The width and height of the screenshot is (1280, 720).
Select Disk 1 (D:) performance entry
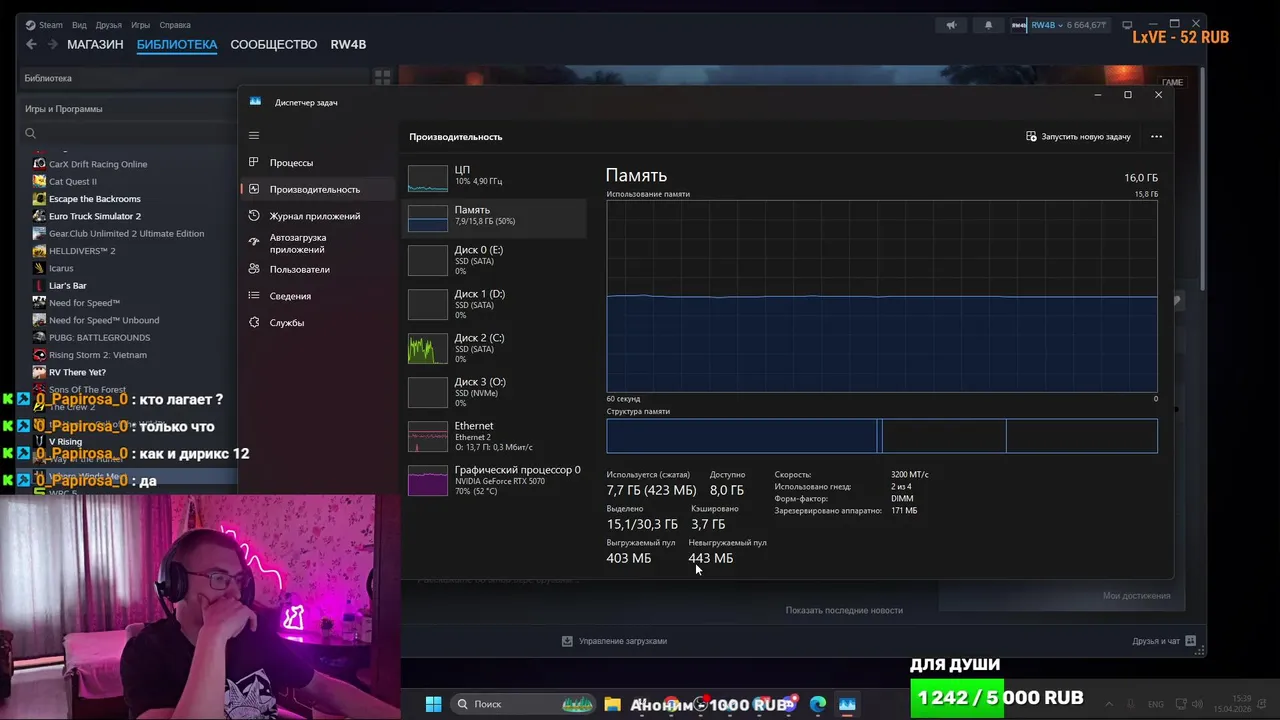coord(494,304)
